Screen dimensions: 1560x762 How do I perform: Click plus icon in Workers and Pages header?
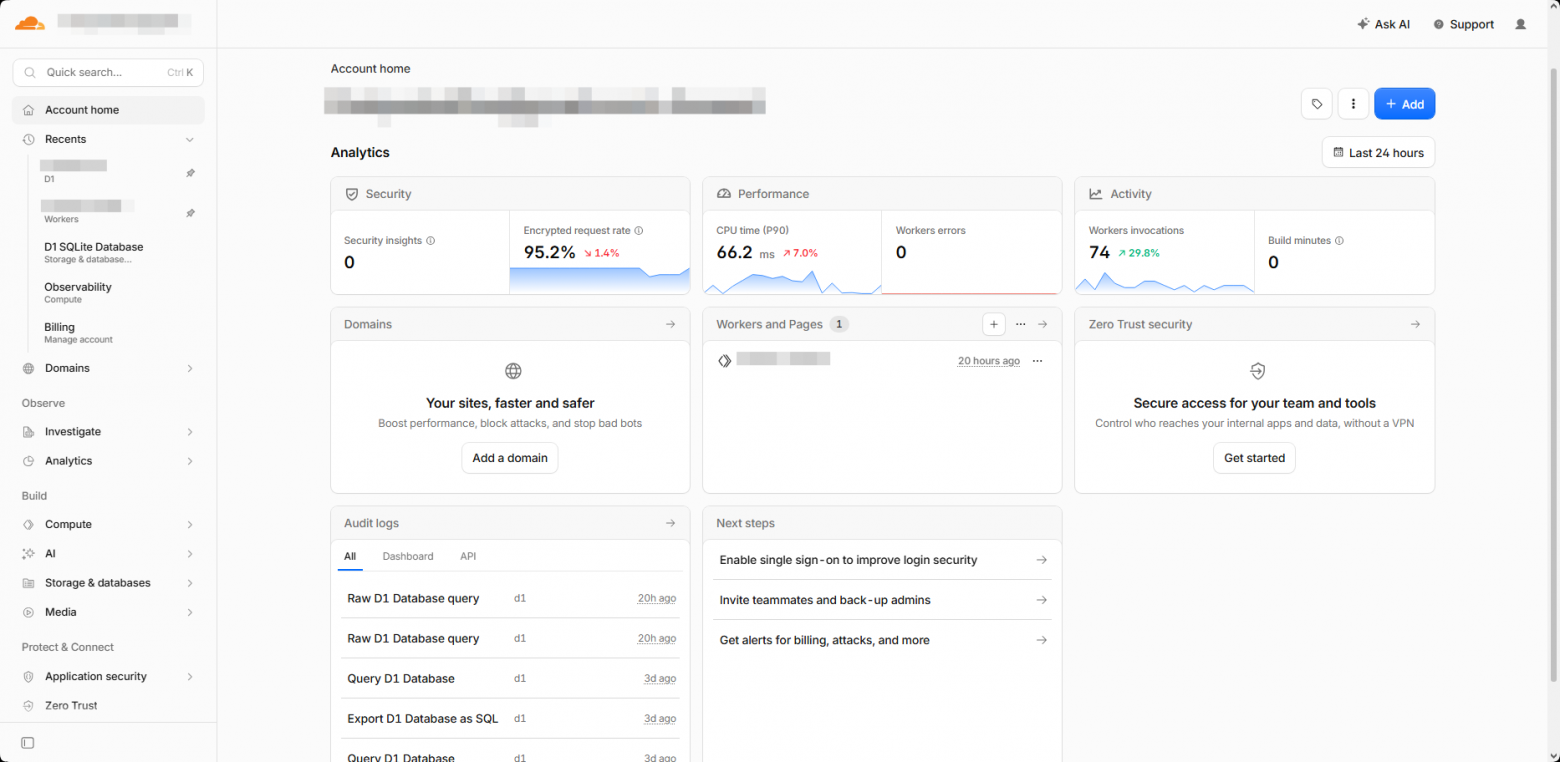pyautogui.click(x=993, y=324)
